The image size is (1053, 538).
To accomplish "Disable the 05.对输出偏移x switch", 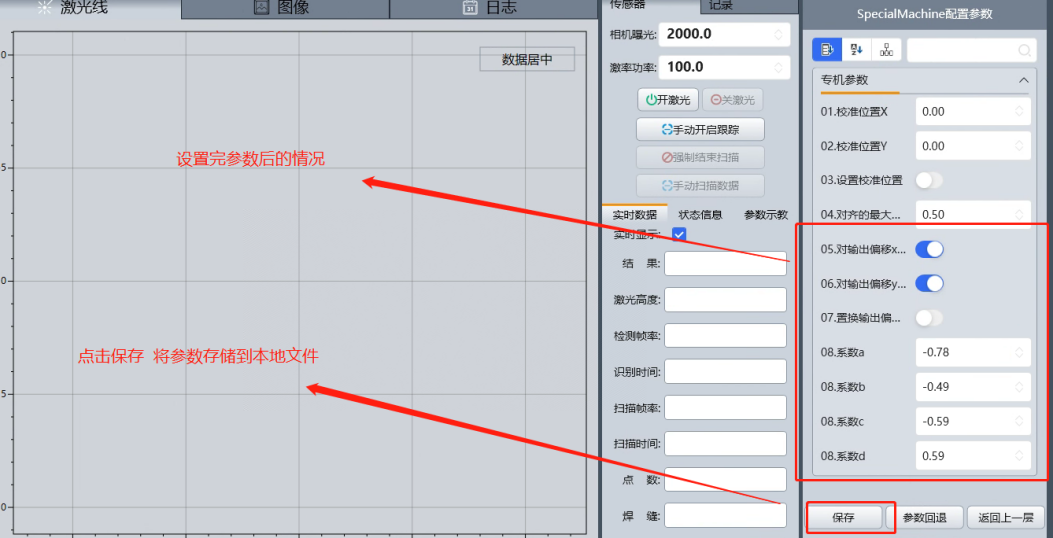I will click(x=930, y=249).
